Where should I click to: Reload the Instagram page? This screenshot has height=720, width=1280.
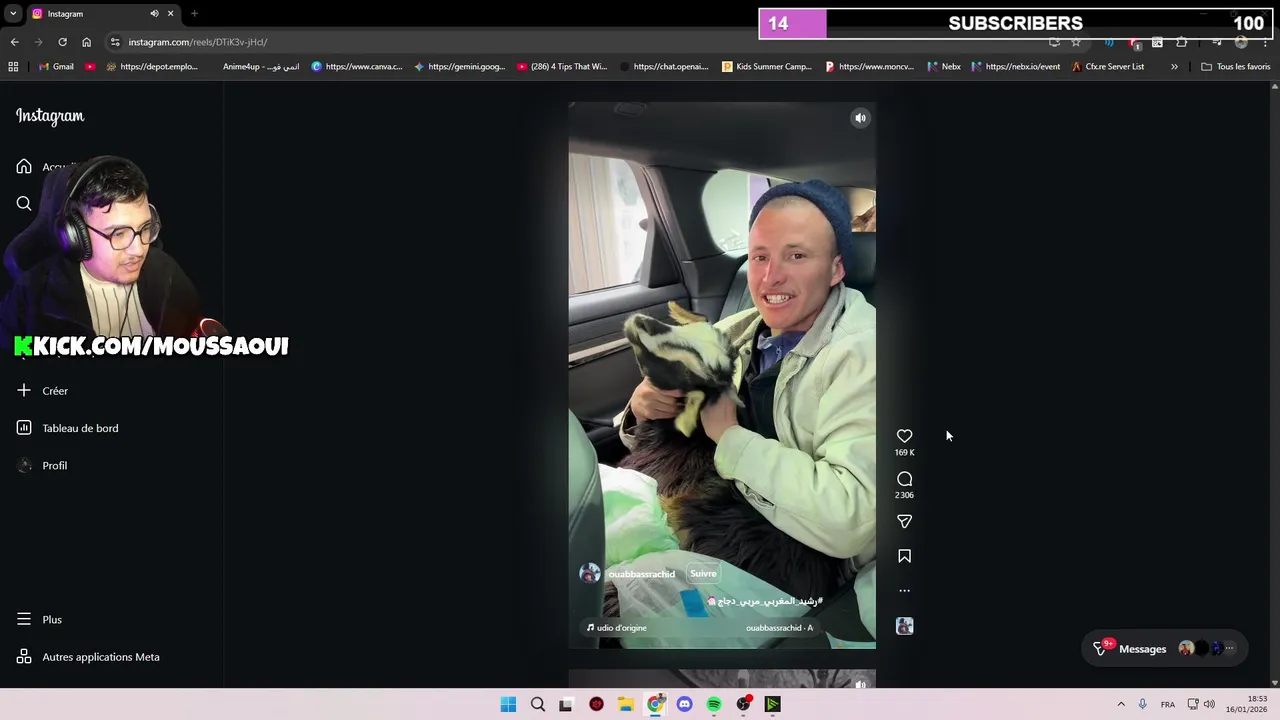click(x=62, y=42)
